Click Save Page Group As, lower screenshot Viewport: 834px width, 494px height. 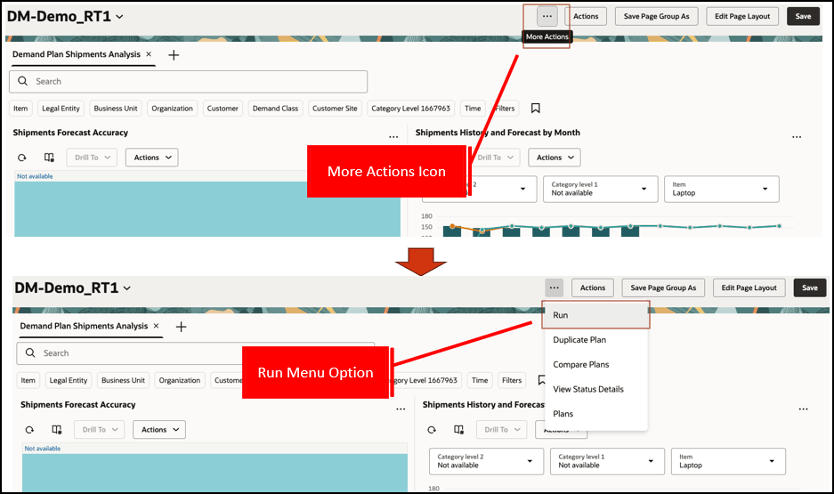(663, 288)
